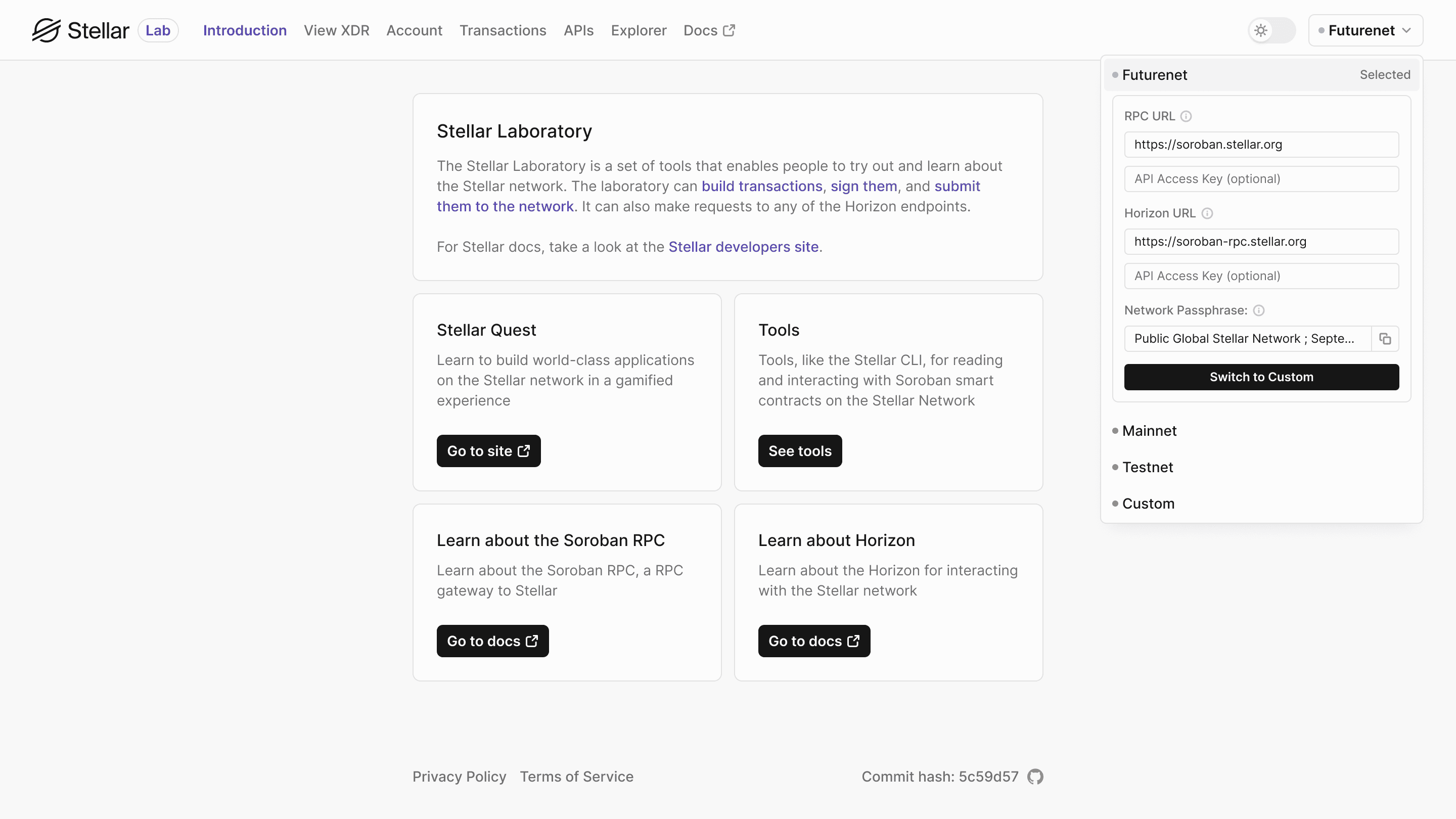1456x819 pixels.
Task: Open the GitHub icon beside commit hash
Action: pos(1035,777)
